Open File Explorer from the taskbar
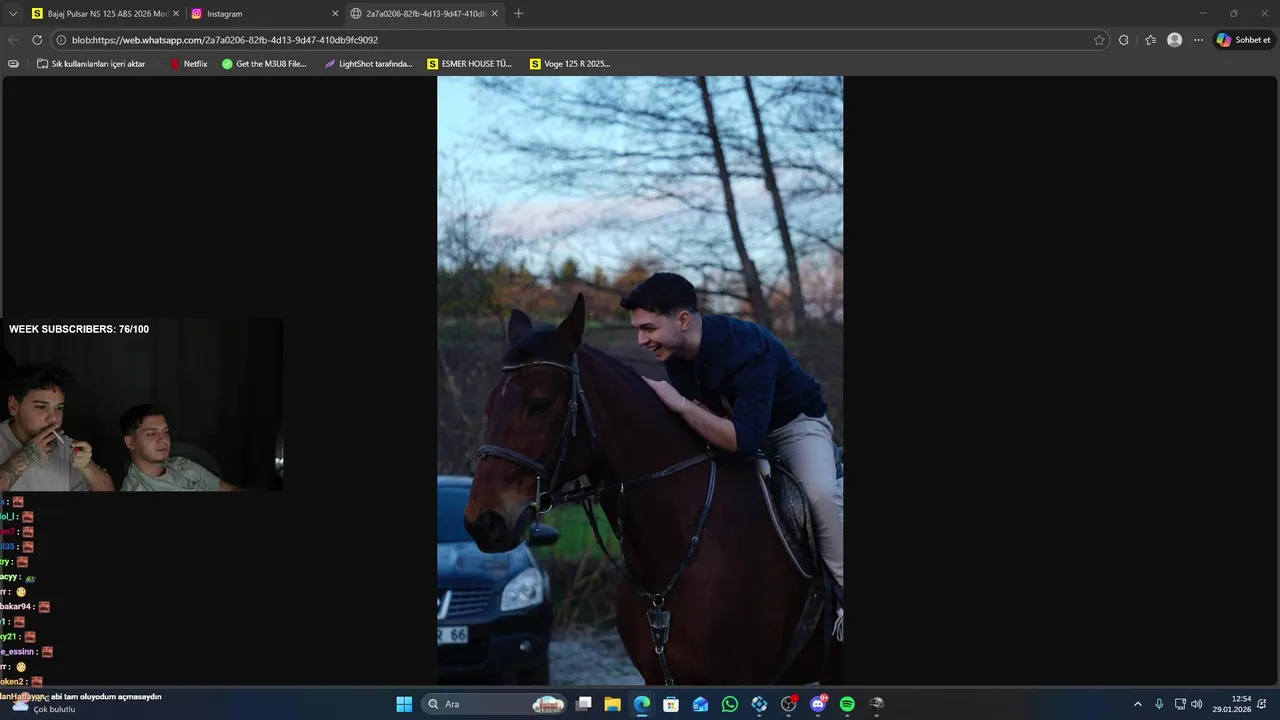Image resolution: width=1280 pixels, height=720 pixels. tap(613, 704)
